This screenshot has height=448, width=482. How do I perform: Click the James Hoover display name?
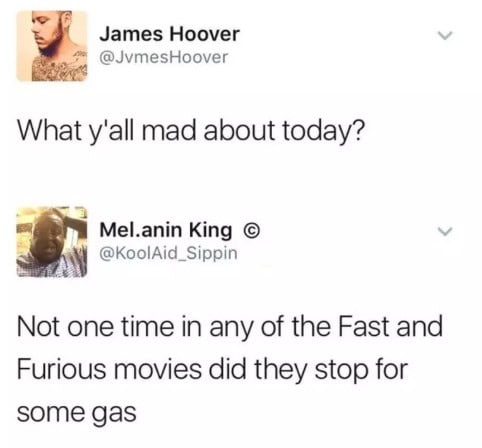tap(169, 34)
